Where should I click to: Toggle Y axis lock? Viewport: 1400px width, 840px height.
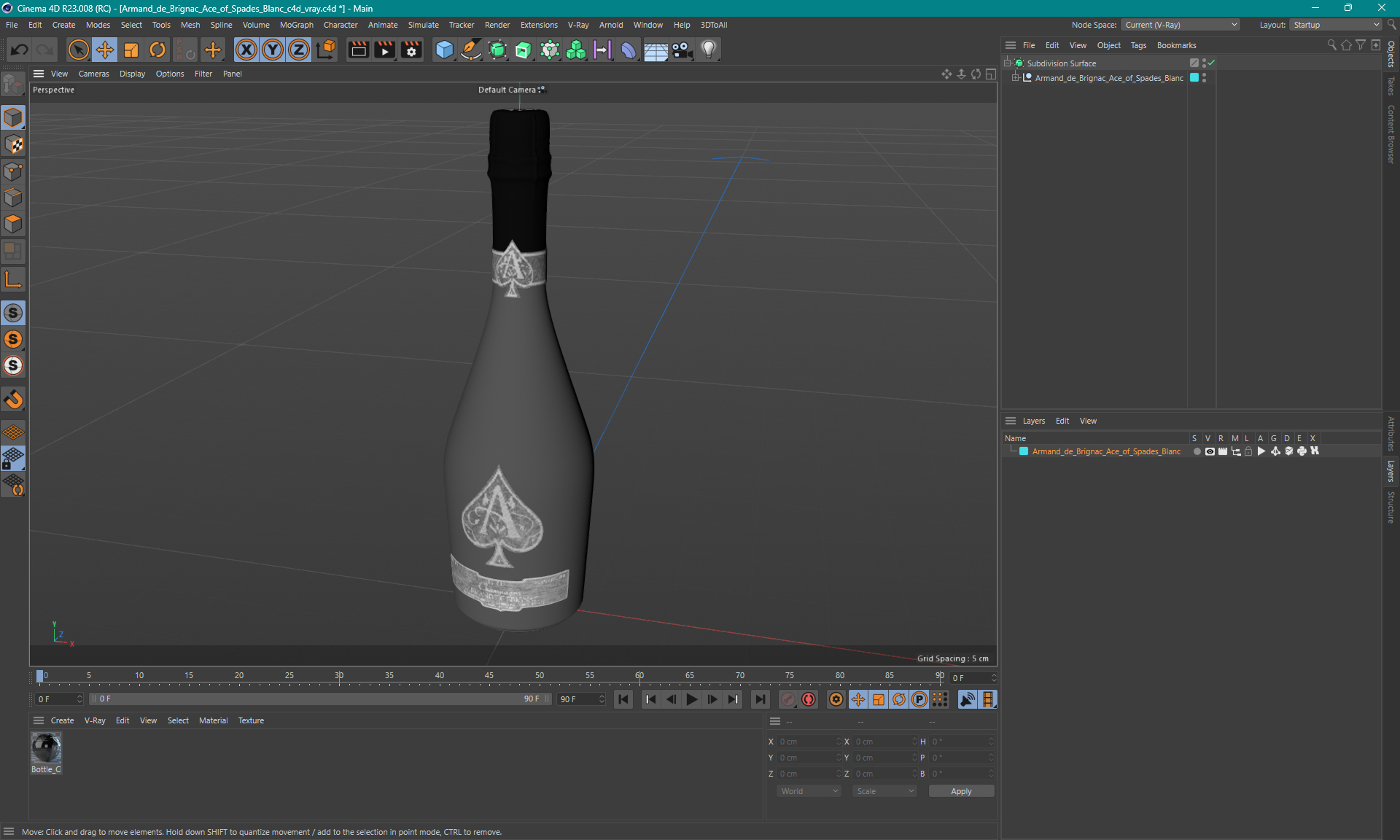click(273, 50)
